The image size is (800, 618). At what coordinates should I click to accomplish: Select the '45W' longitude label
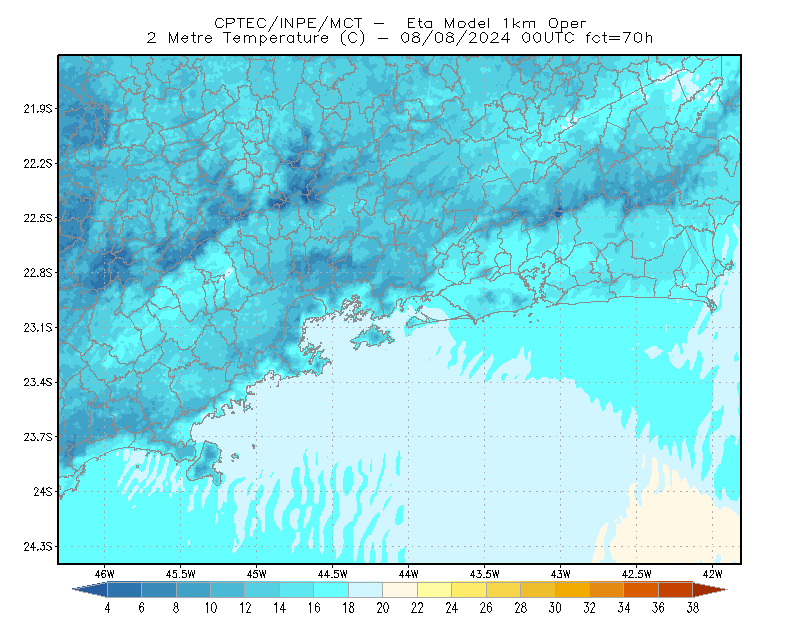256,574
